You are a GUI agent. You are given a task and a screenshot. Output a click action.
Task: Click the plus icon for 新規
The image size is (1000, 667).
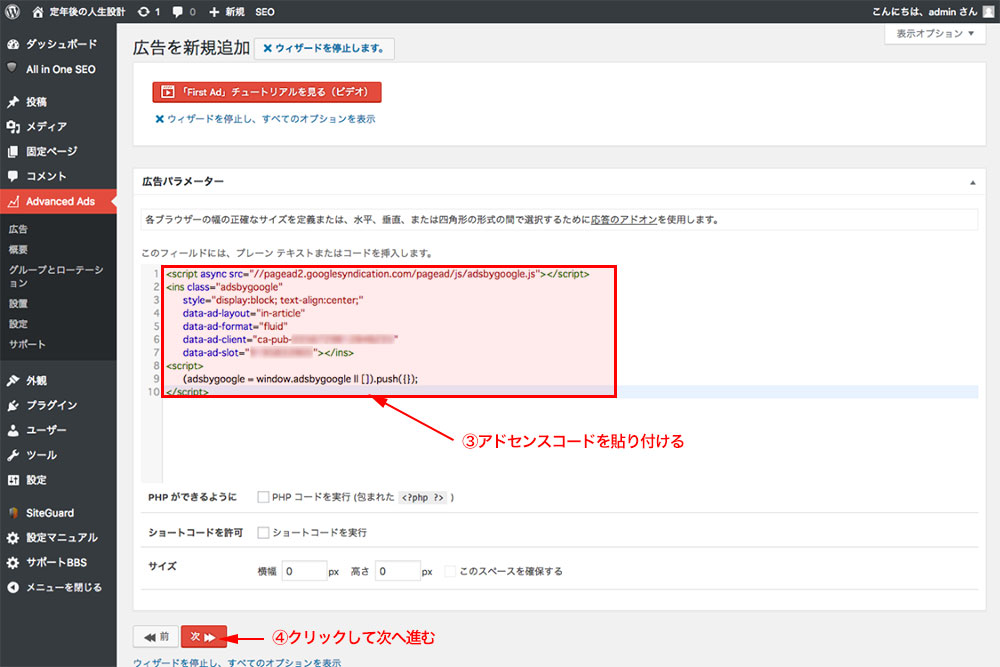tap(214, 12)
